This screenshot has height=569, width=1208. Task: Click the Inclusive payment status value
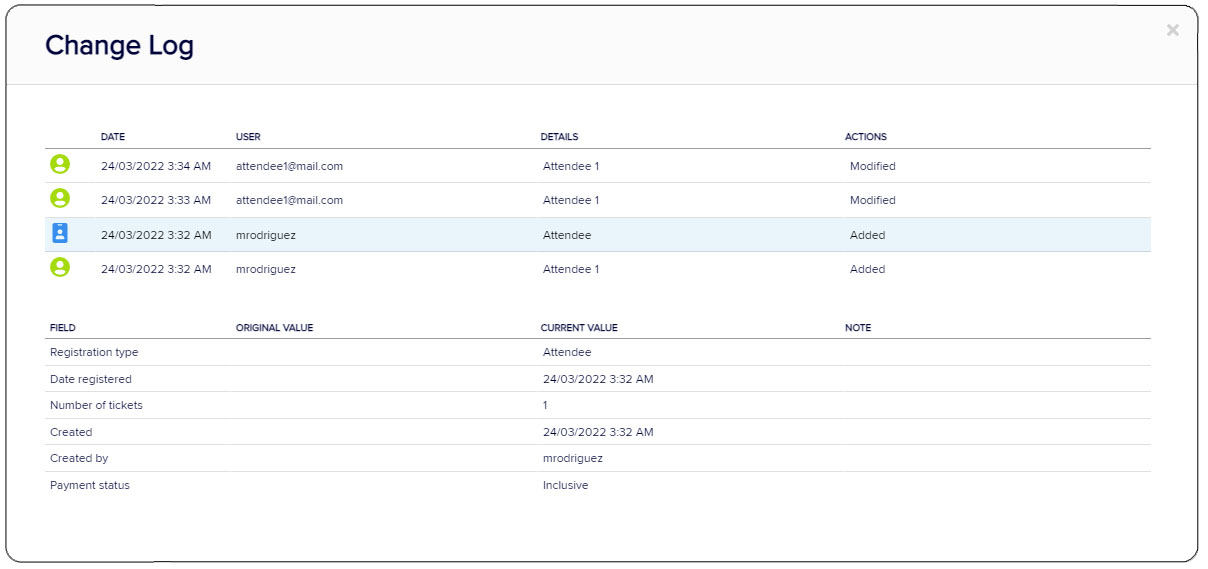(566, 485)
